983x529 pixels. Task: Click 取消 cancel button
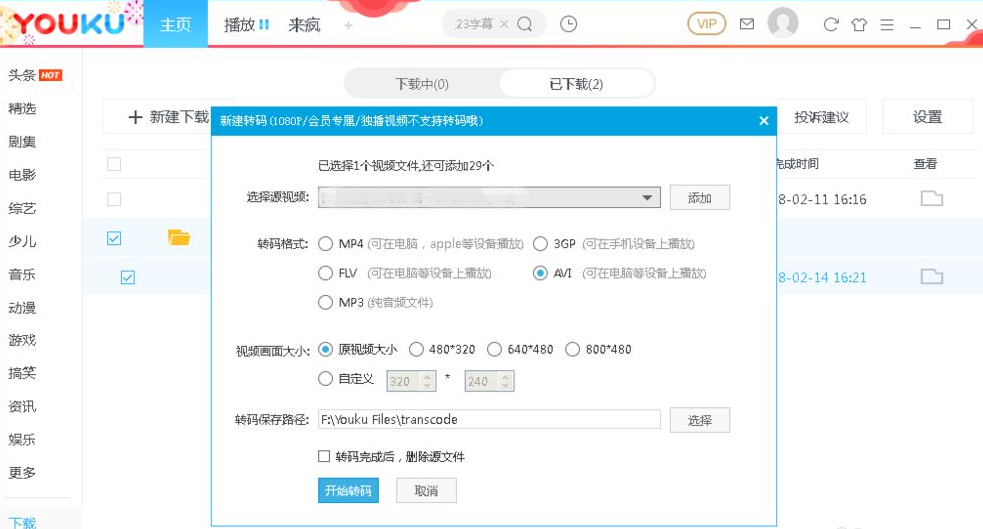point(426,490)
